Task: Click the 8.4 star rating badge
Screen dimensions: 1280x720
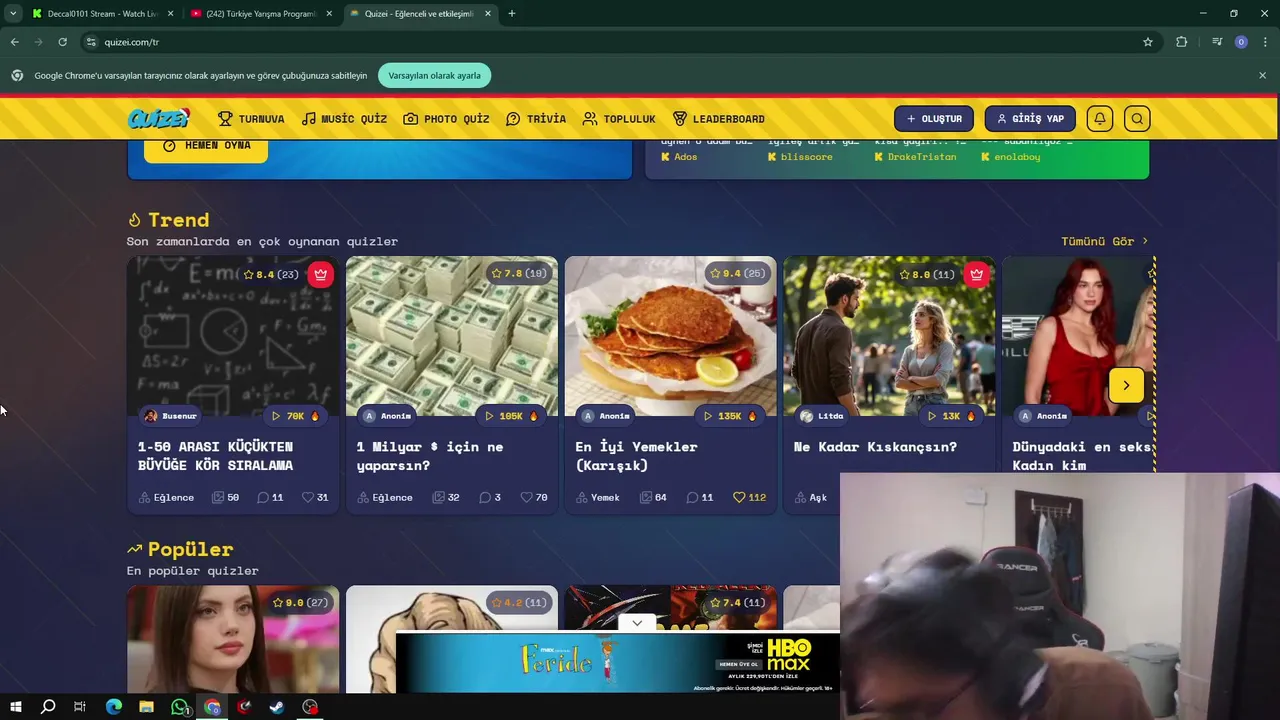Action: pyautogui.click(x=270, y=274)
